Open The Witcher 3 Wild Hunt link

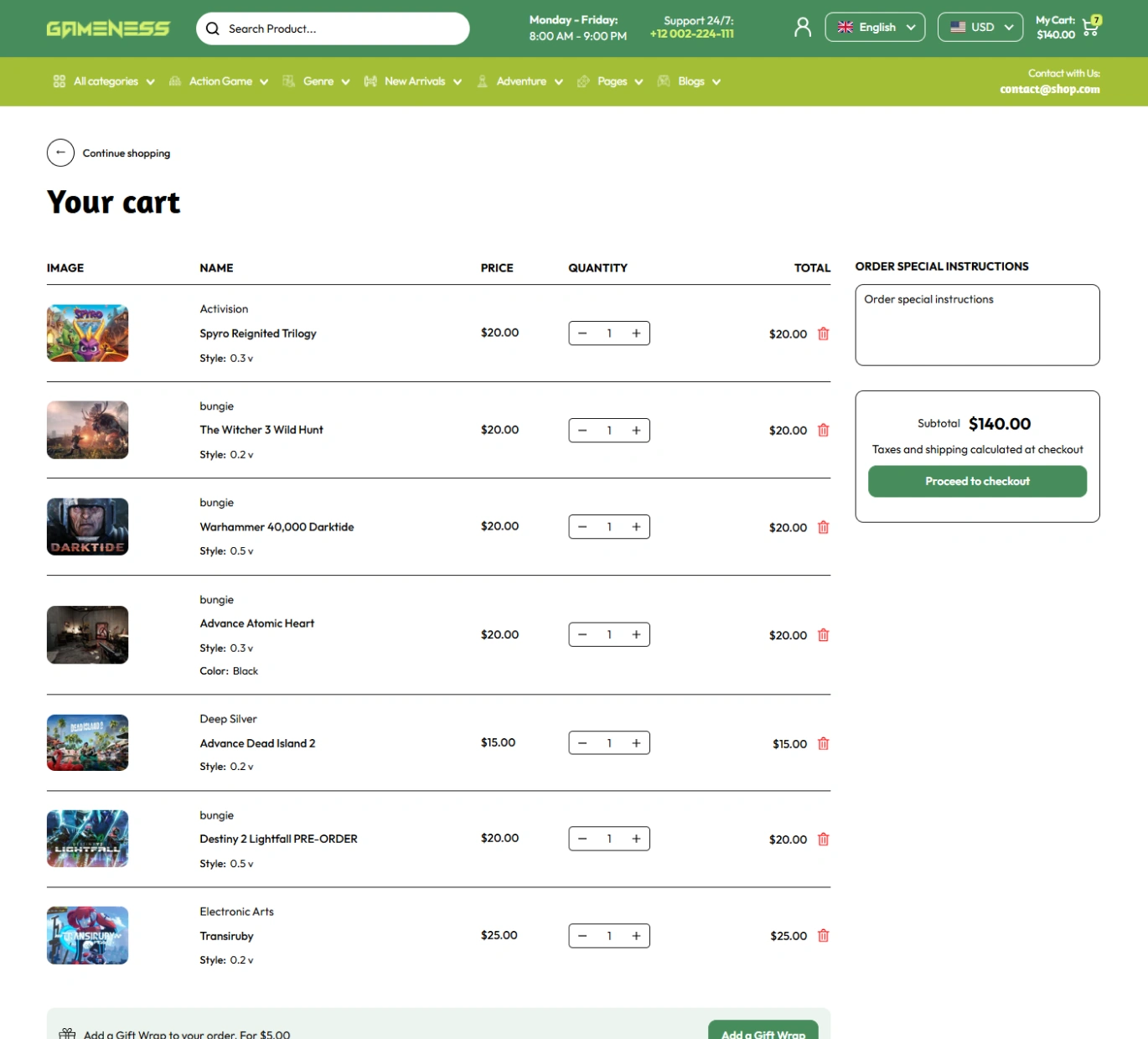pyautogui.click(x=261, y=430)
